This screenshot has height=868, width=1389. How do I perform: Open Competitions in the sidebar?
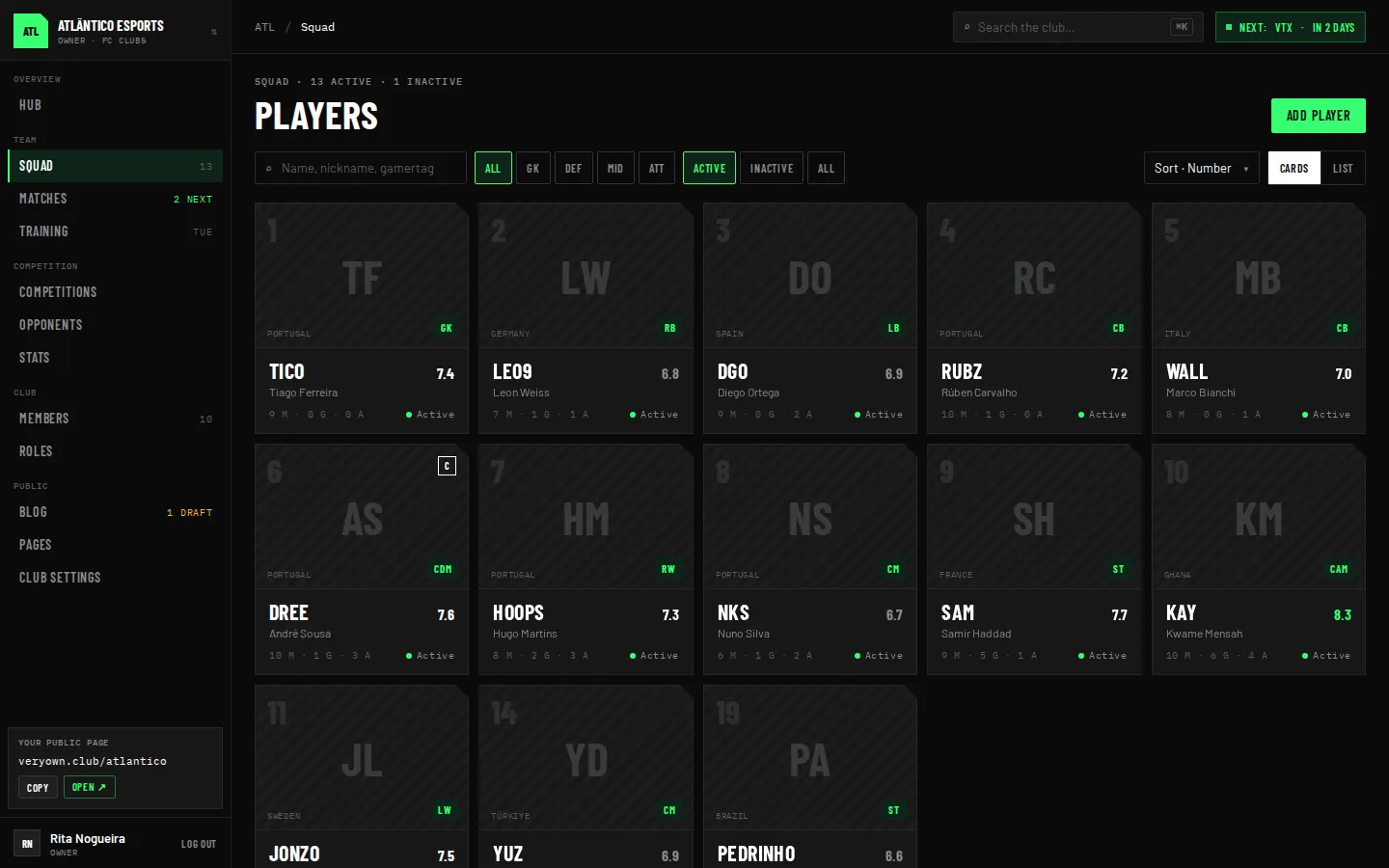[115, 292]
